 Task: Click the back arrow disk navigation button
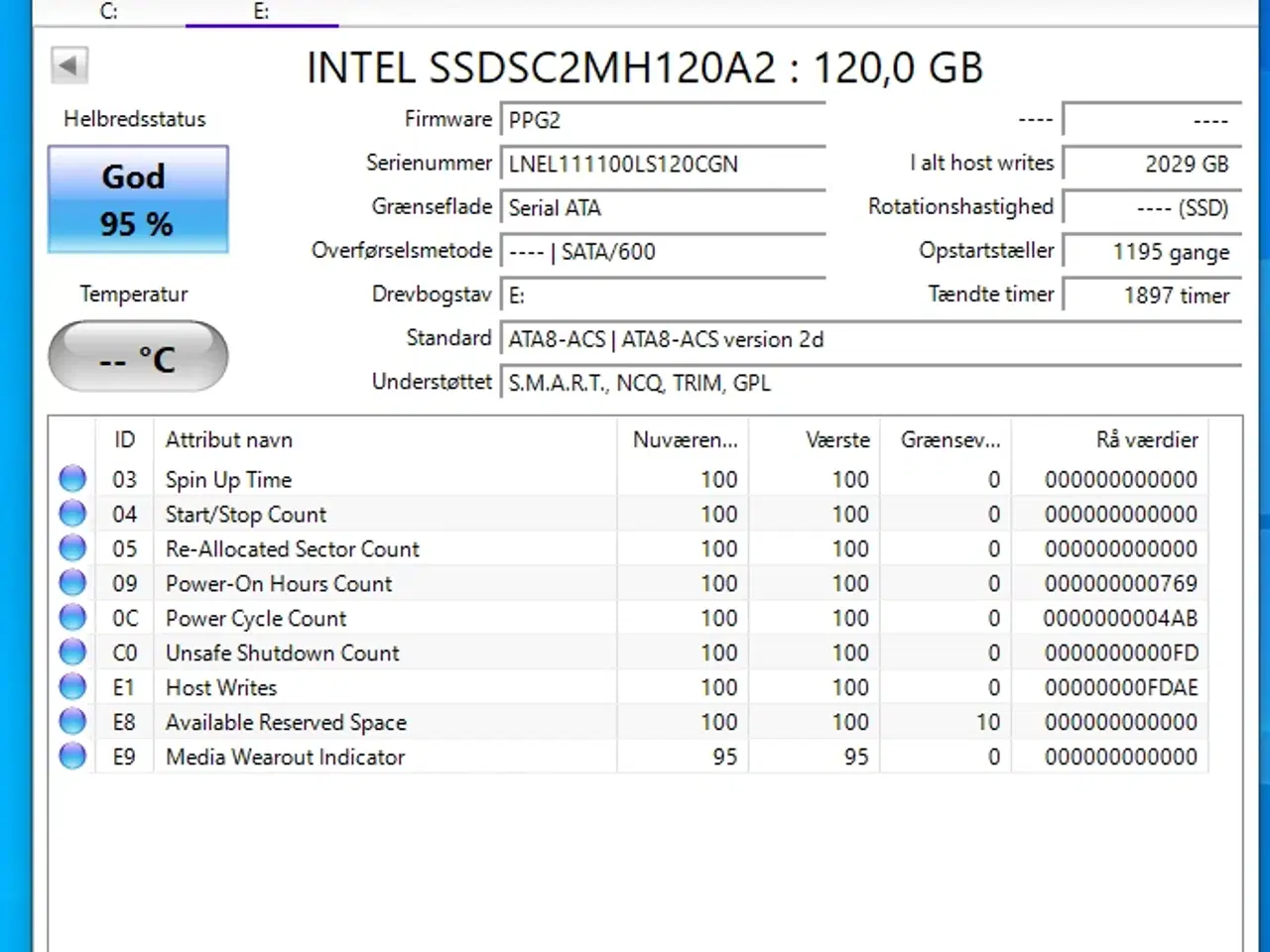pyautogui.click(x=69, y=66)
